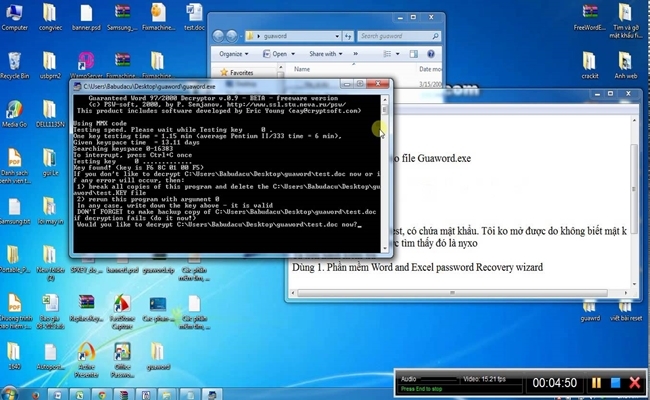
Task: Adjust the recorder Audio level bar
Action: pyautogui.click(x=439, y=379)
